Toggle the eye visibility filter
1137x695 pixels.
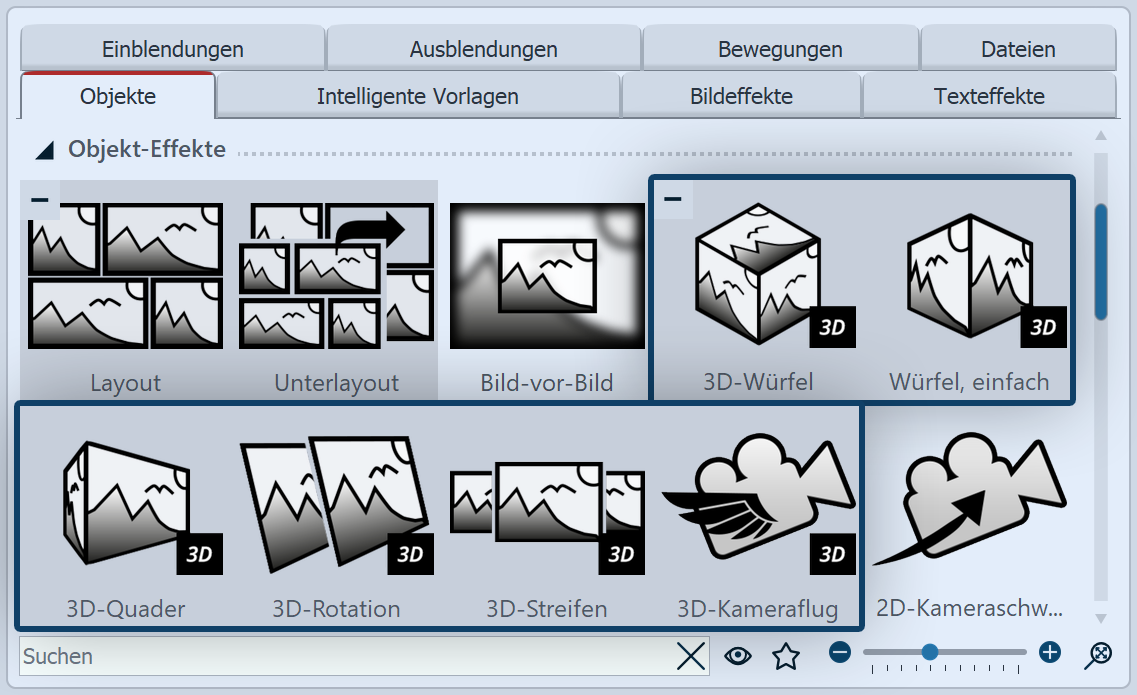pos(738,655)
